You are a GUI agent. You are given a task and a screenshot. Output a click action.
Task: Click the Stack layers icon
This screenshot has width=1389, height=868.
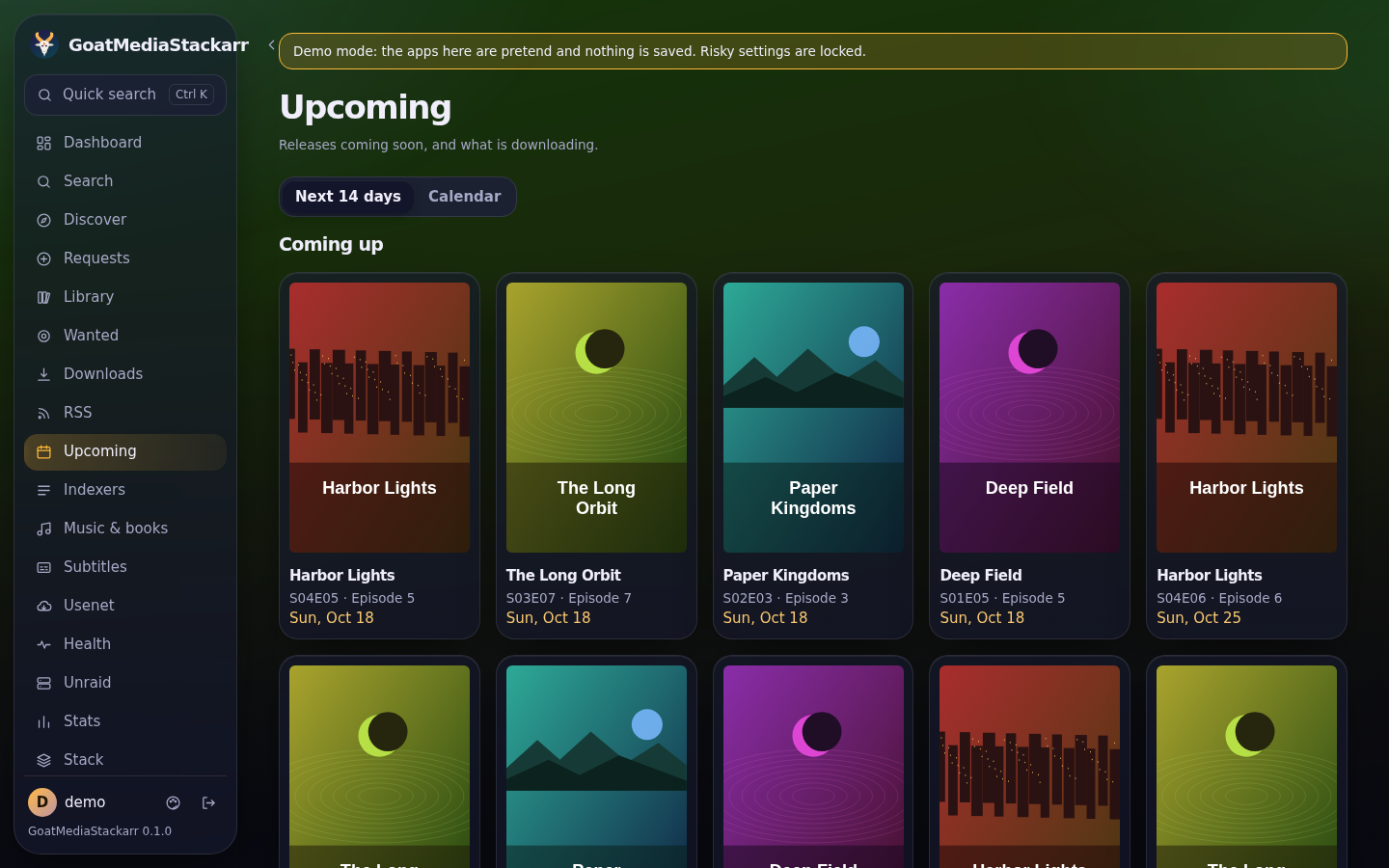click(x=43, y=760)
